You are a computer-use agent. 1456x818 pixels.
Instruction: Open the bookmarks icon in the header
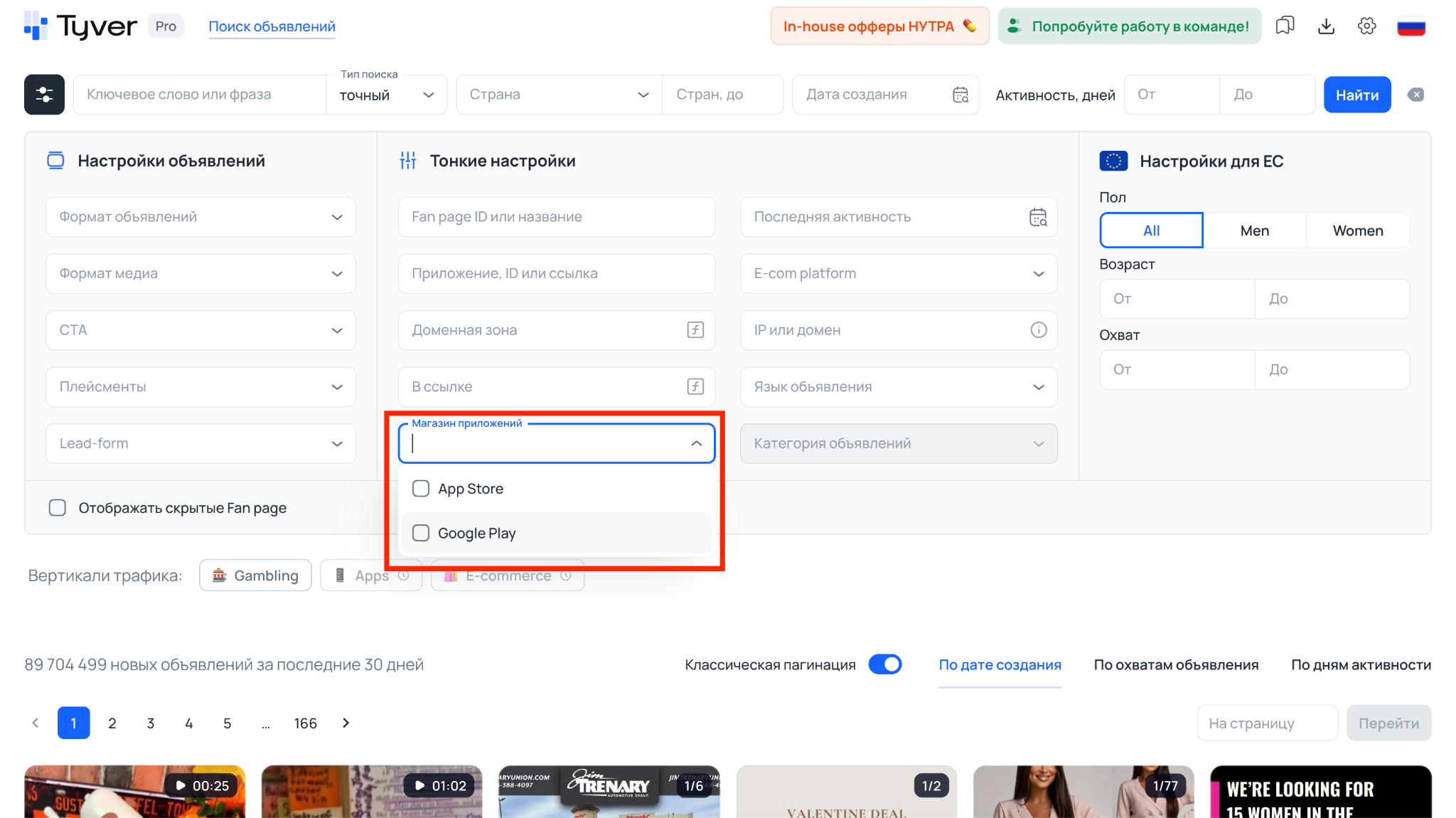pyautogui.click(x=1285, y=26)
